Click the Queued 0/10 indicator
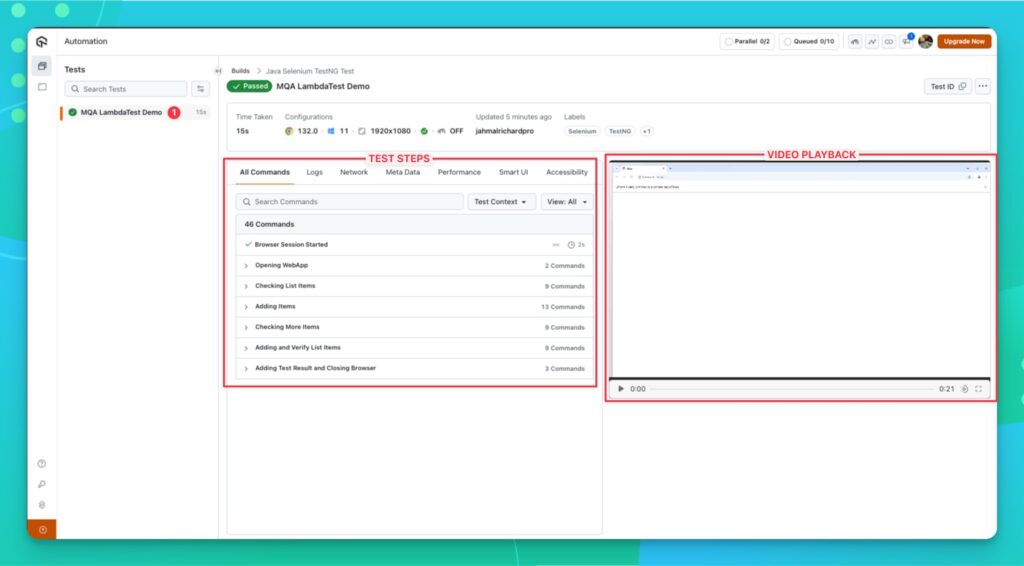The height and width of the screenshot is (566, 1024). pos(809,41)
